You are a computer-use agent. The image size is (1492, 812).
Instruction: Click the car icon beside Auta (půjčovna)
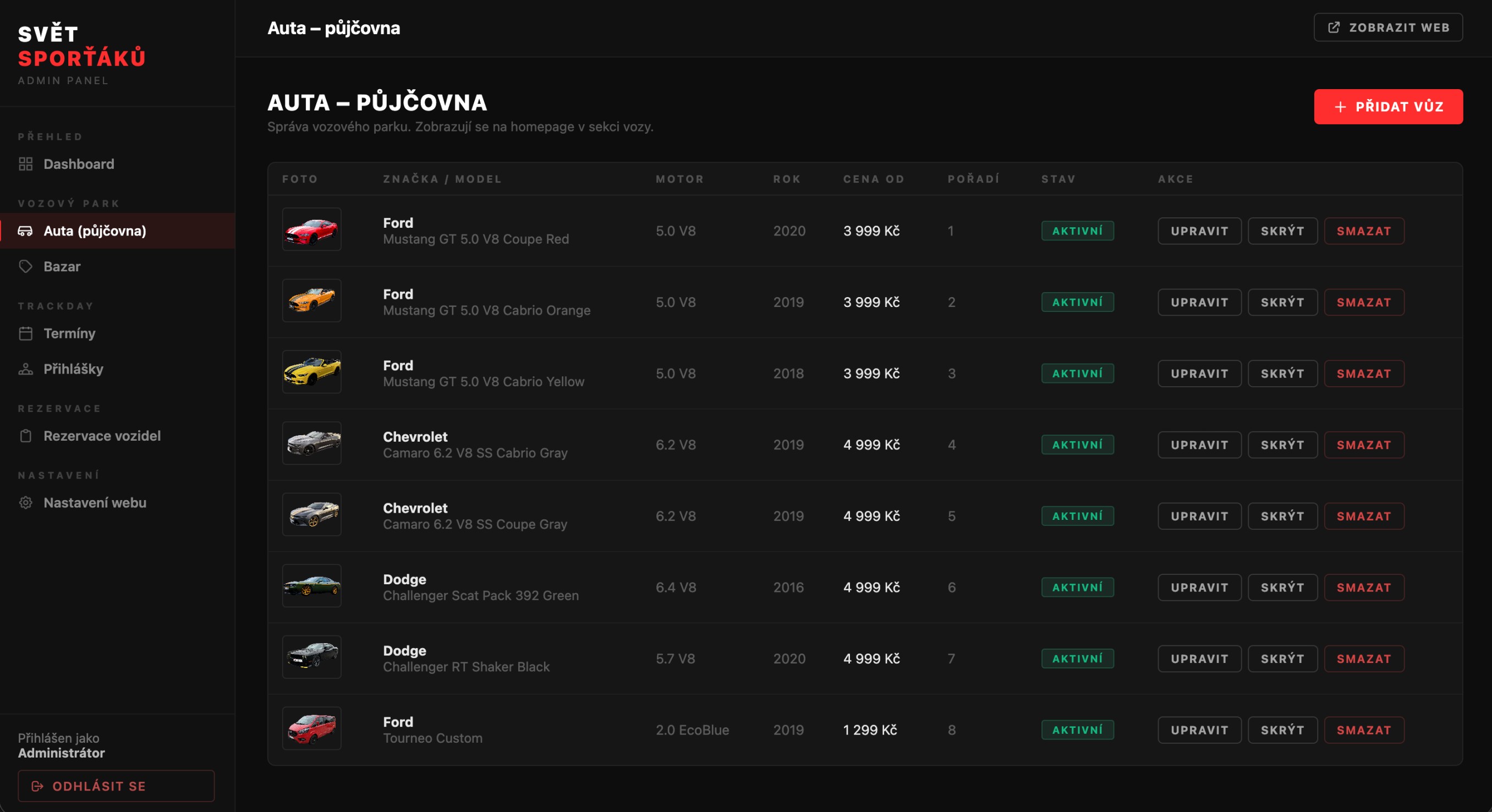point(25,231)
